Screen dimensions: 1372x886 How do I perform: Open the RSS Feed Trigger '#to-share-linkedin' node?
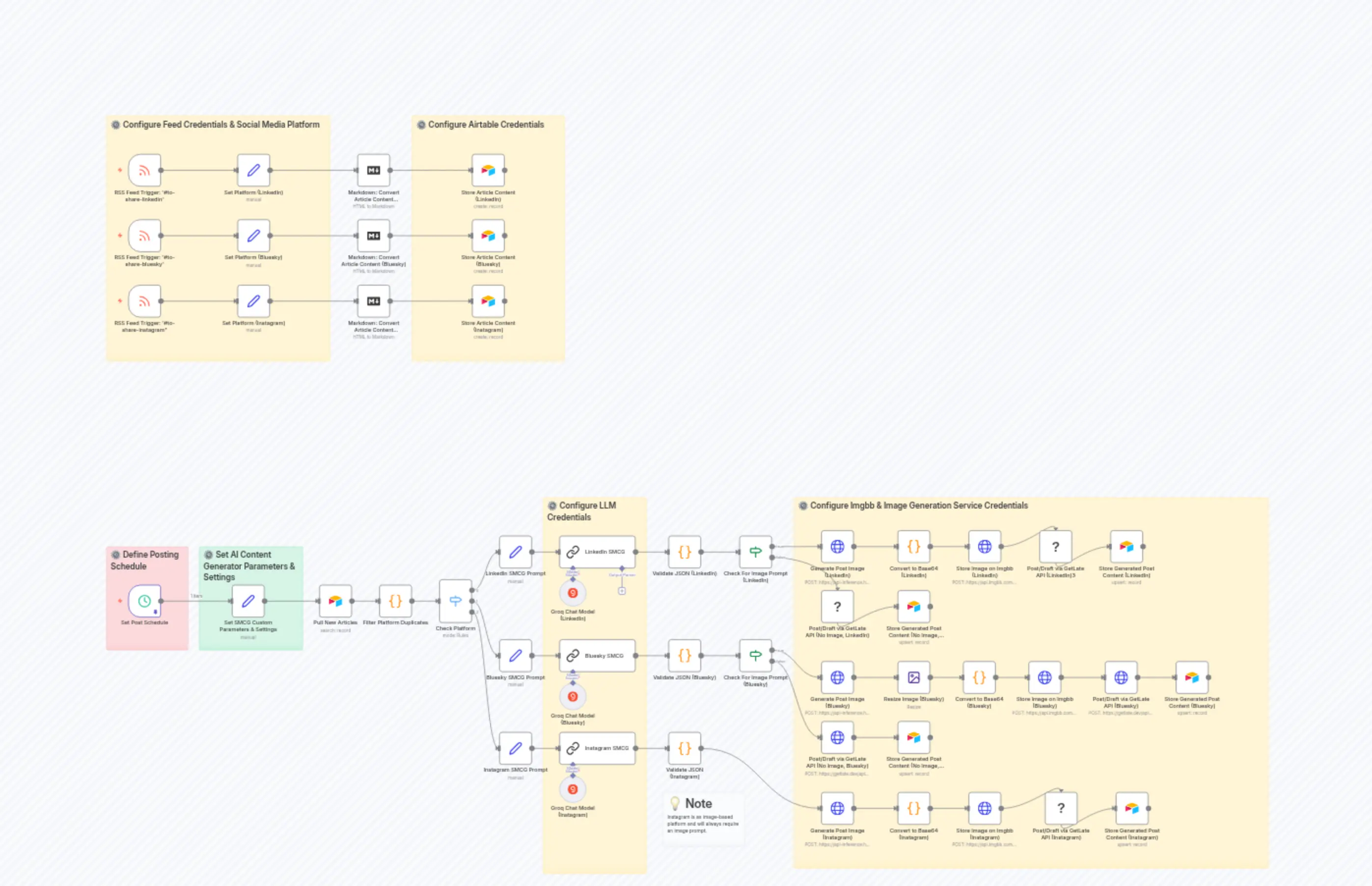coord(145,170)
